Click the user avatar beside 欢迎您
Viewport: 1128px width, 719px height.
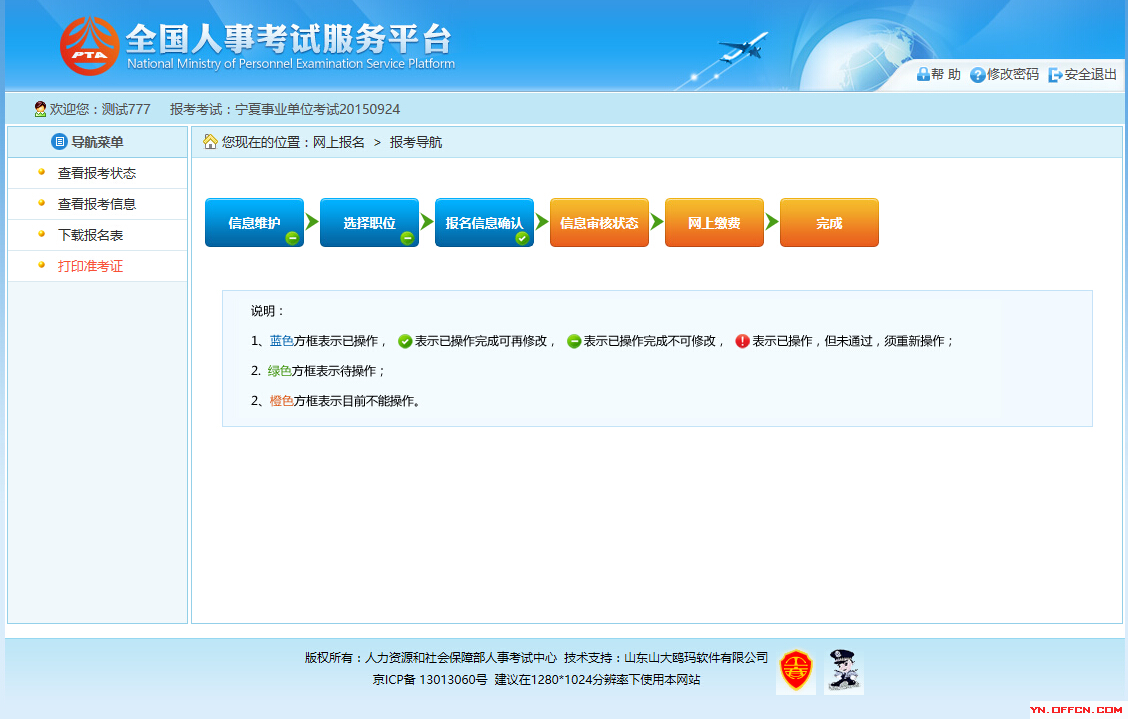click(x=40, y=109)
